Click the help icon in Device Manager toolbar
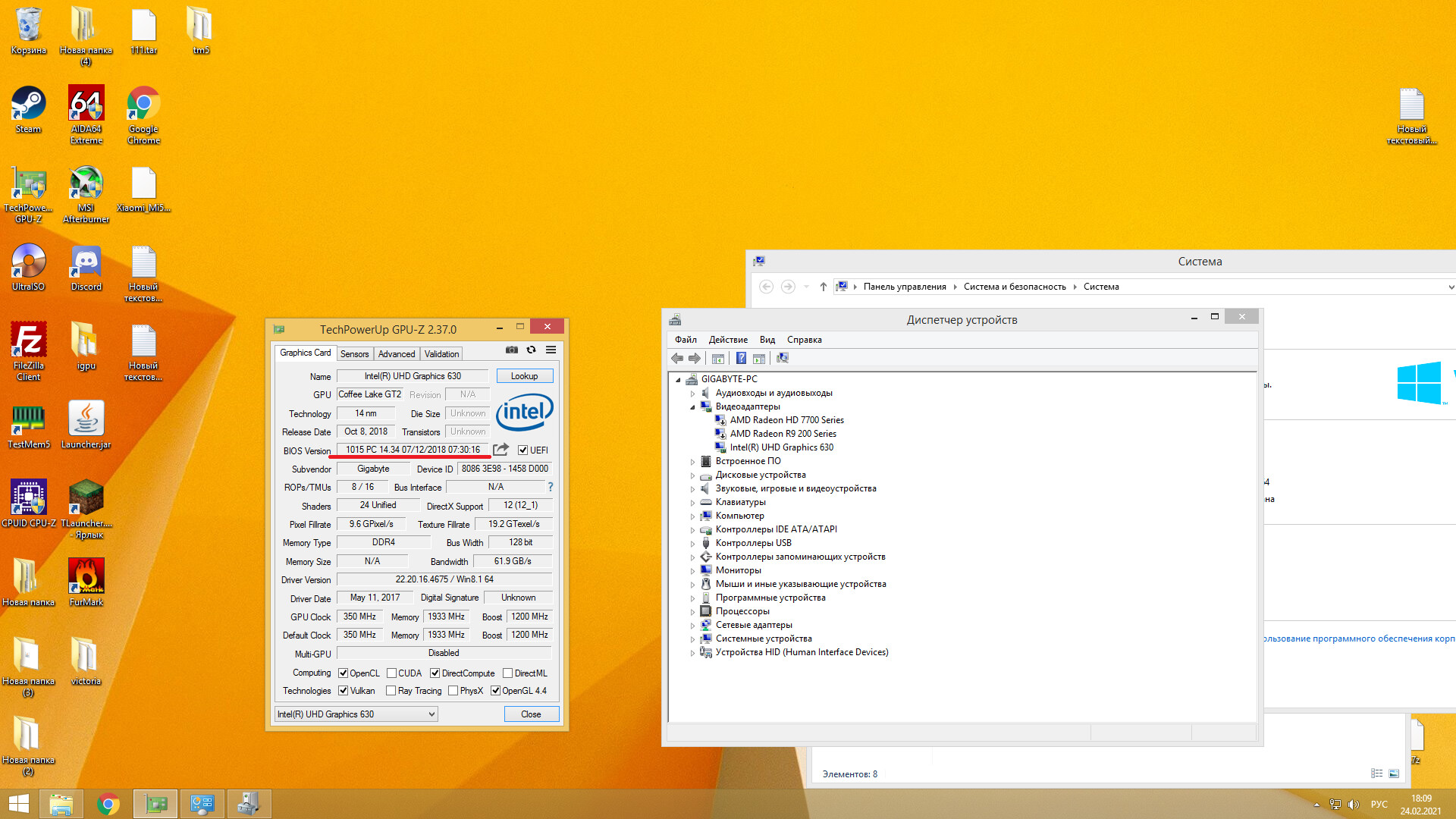 [x=741, y=359]
